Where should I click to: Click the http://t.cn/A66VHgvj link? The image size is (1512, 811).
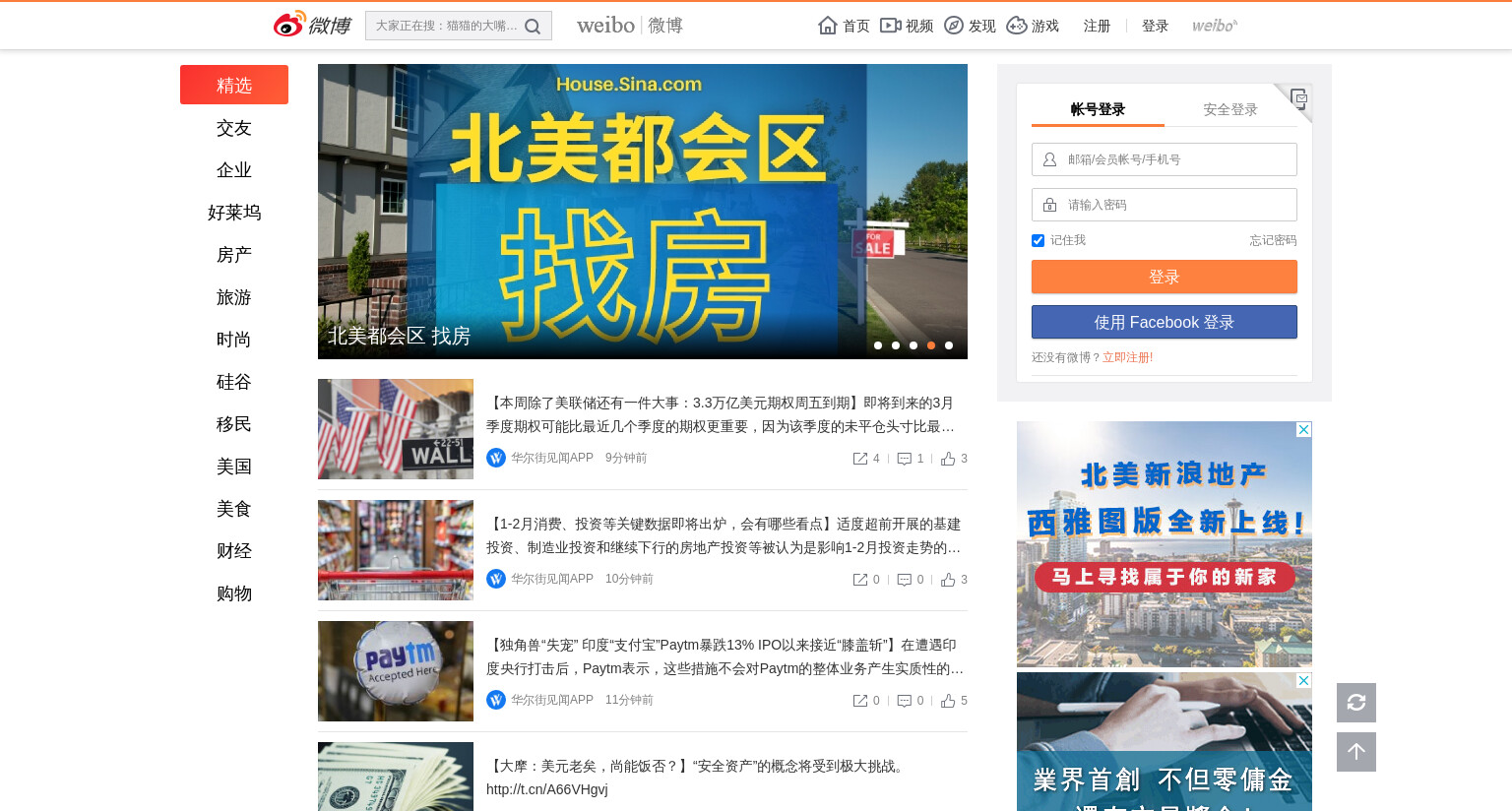pos(547,789)
